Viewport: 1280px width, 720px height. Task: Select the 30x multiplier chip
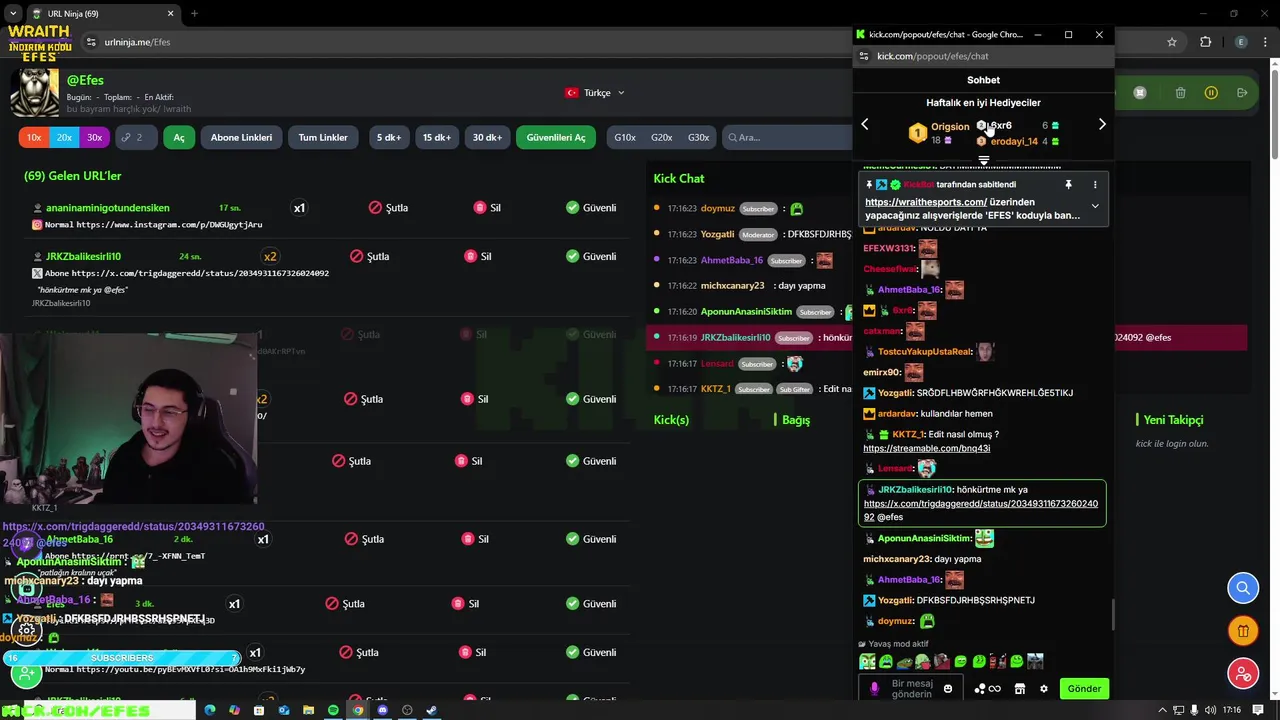(x=94, y=137)
